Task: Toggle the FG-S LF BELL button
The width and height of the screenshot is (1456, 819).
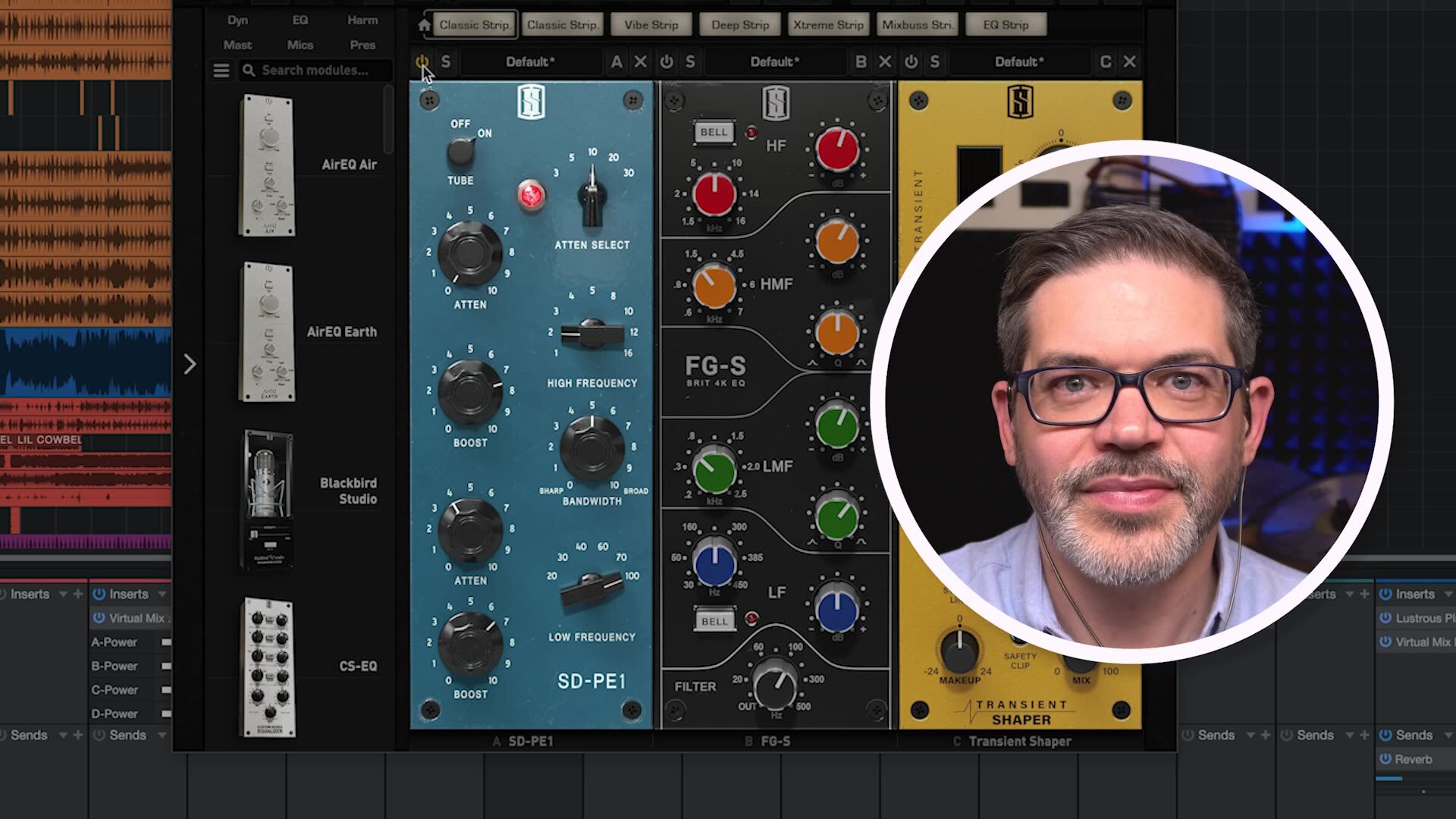Action: point(714,620)
